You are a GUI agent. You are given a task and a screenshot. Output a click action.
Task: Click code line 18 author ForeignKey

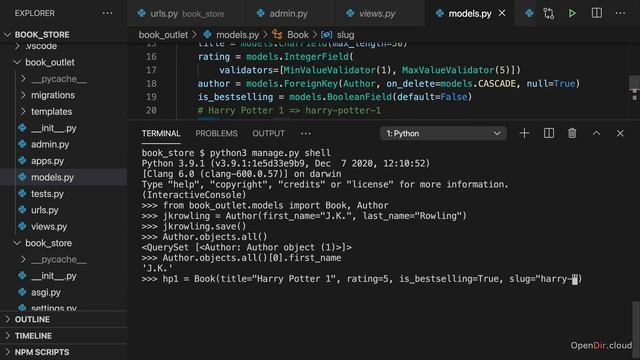pos(389,84)
